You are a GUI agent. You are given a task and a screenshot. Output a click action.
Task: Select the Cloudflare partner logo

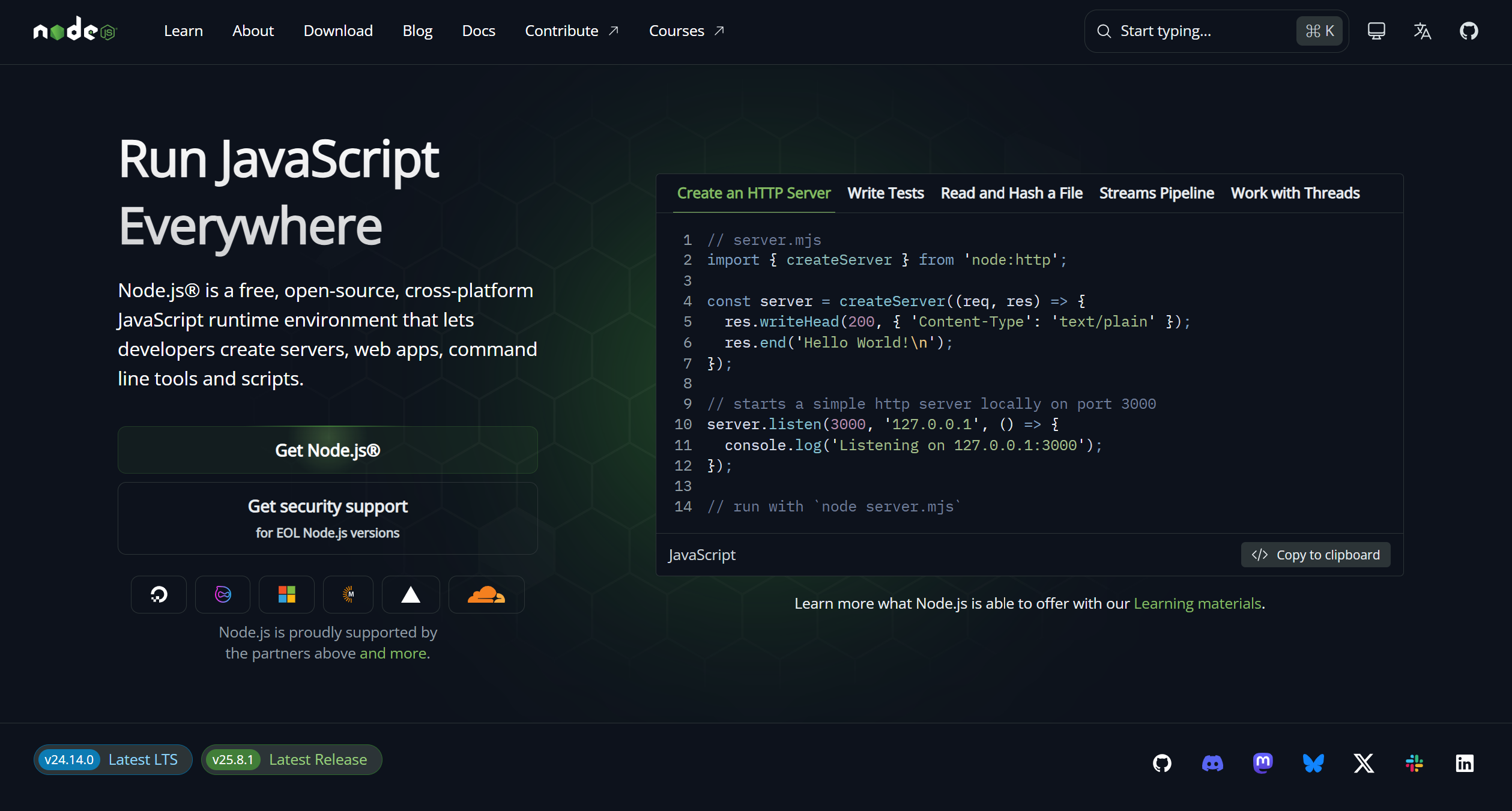pyautogui.click(x=486, y=594)
